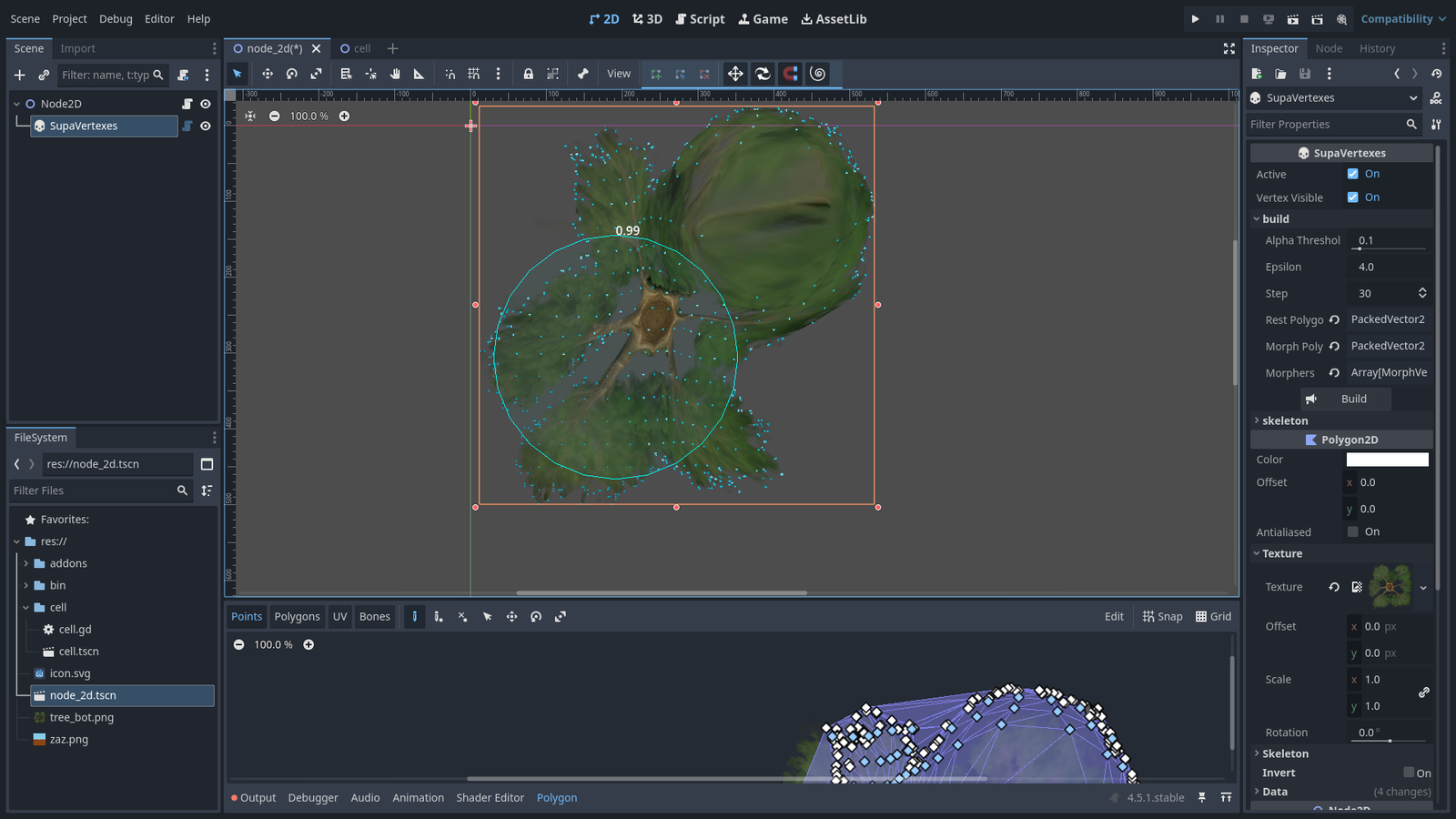Open the Debug menu

click(116, 19)
